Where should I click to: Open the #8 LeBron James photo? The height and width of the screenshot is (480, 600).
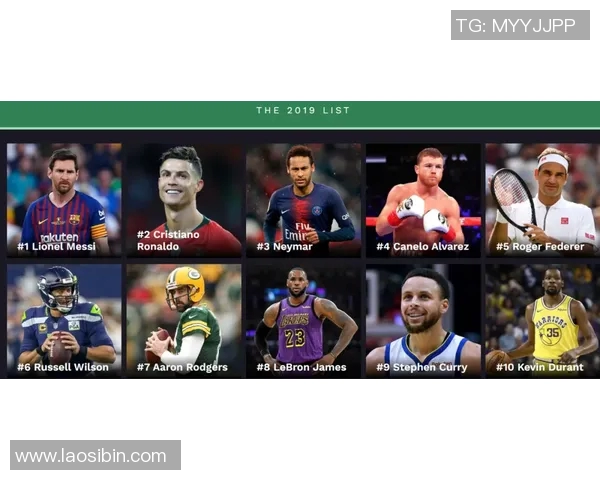pos(303,320)
